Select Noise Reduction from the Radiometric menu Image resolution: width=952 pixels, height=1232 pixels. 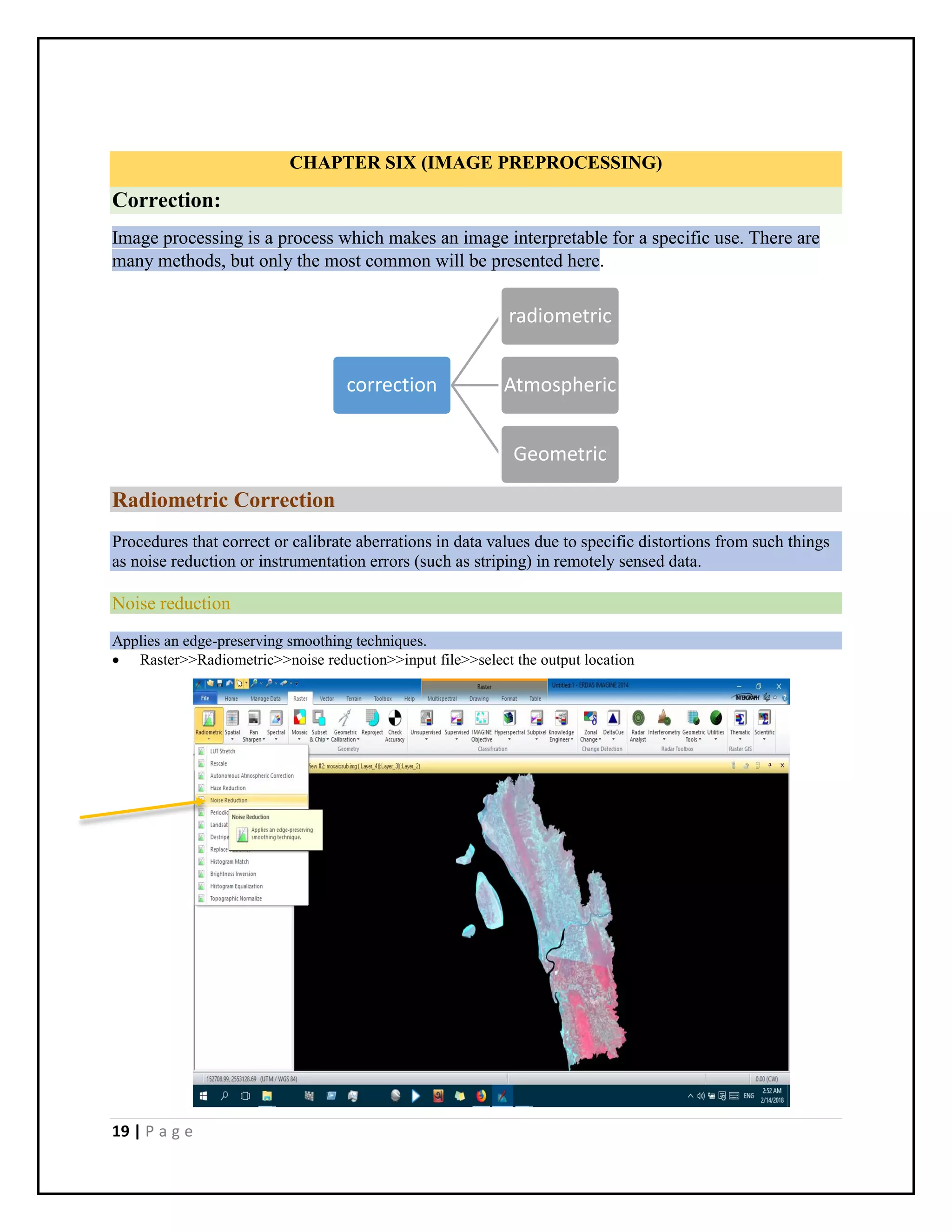coord(229,800)
